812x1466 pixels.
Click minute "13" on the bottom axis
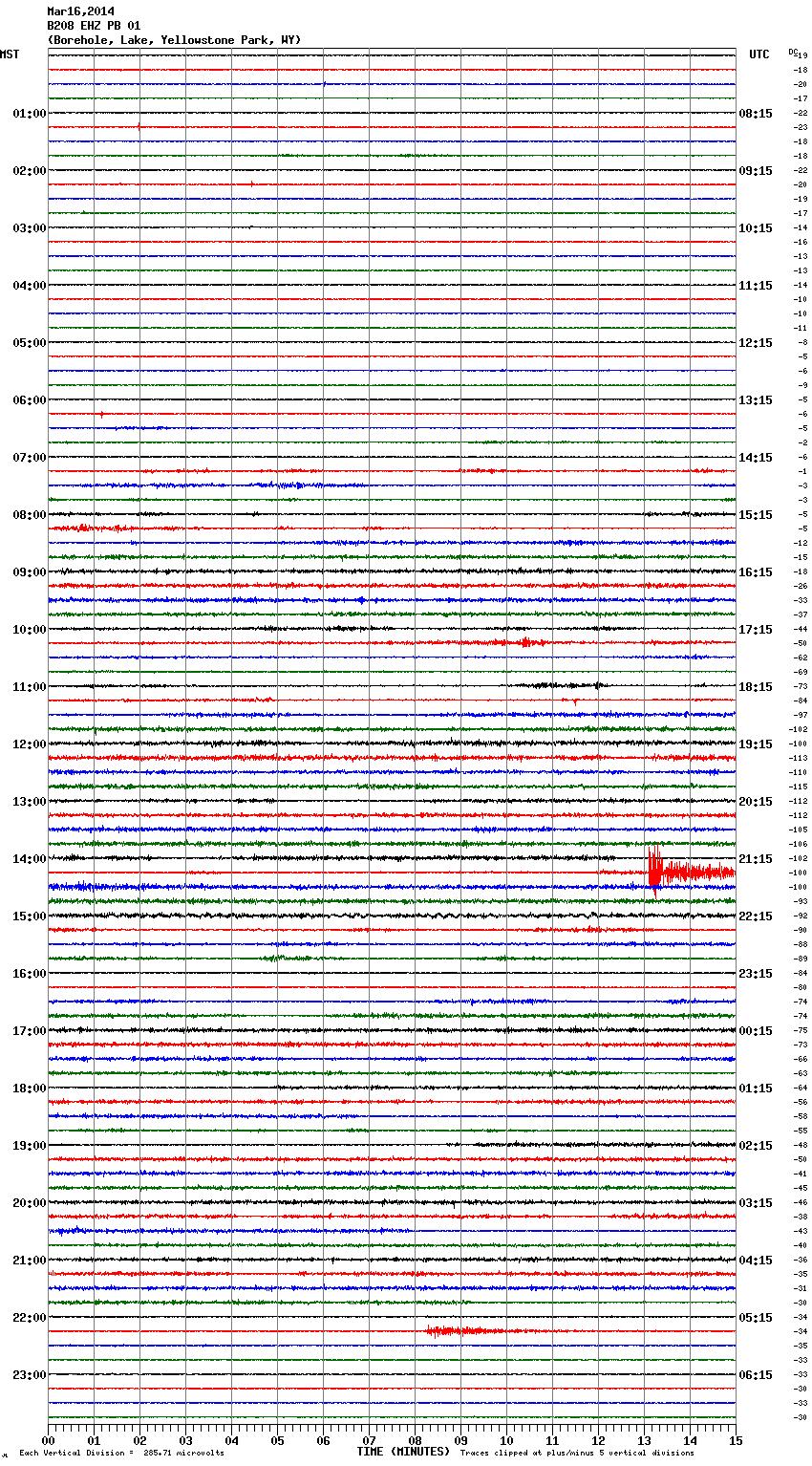[645, 1440]
